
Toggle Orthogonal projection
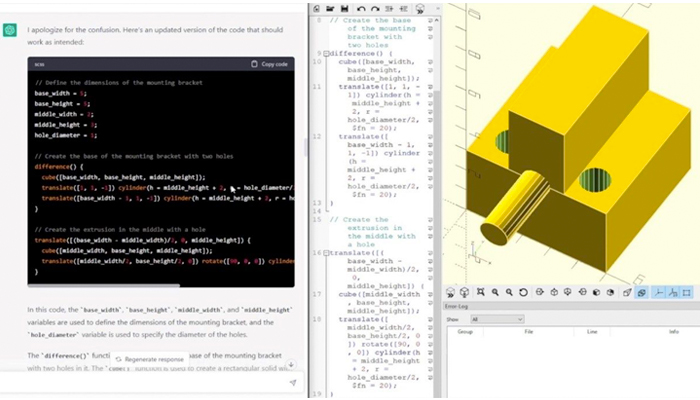642,292
